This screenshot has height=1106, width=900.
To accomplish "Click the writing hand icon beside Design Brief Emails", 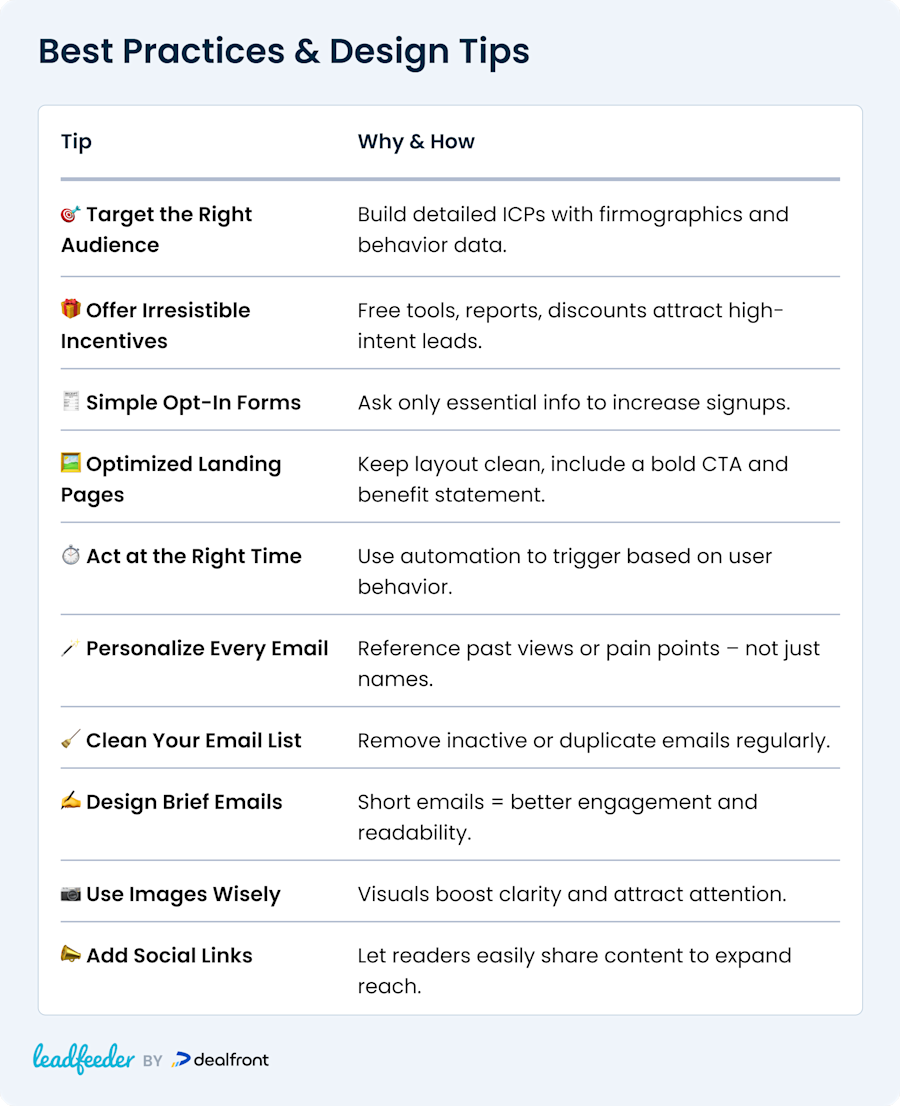I will [x=71, y=801].
